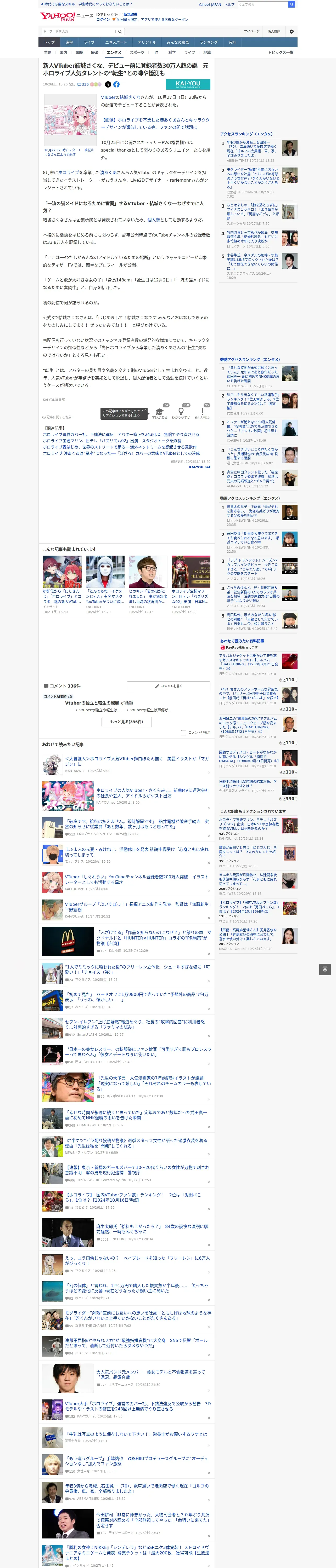Click the reaction emoji cluster beside 336
This screenshot has height=1568, width=336.
click(x=96, y=85)
